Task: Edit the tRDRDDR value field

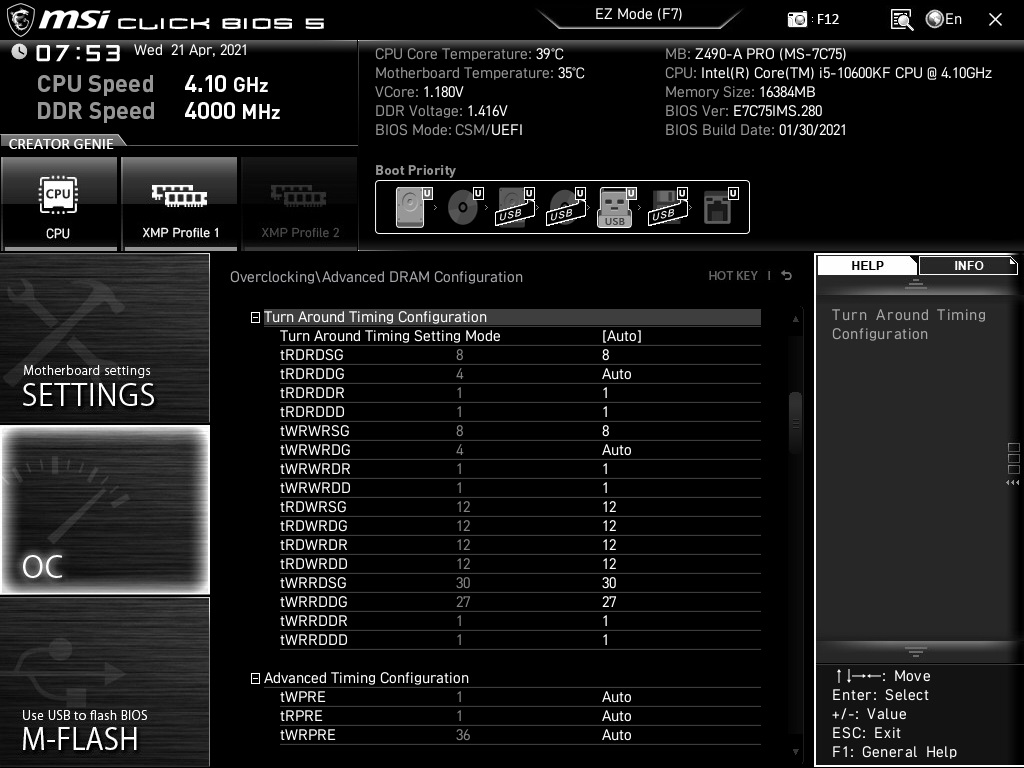Action: click(605, 392)
